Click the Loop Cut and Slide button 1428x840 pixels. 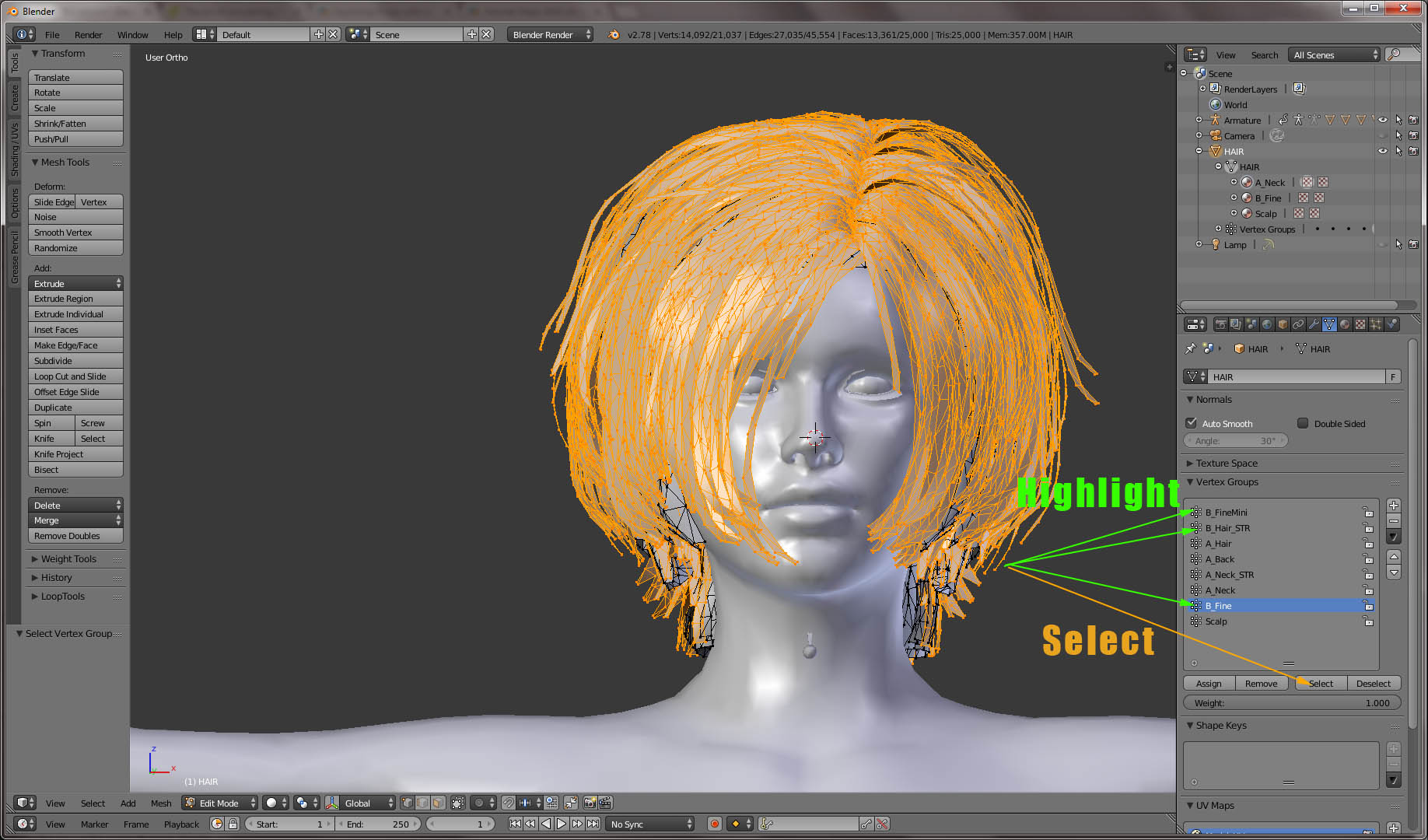coord(75,376)
